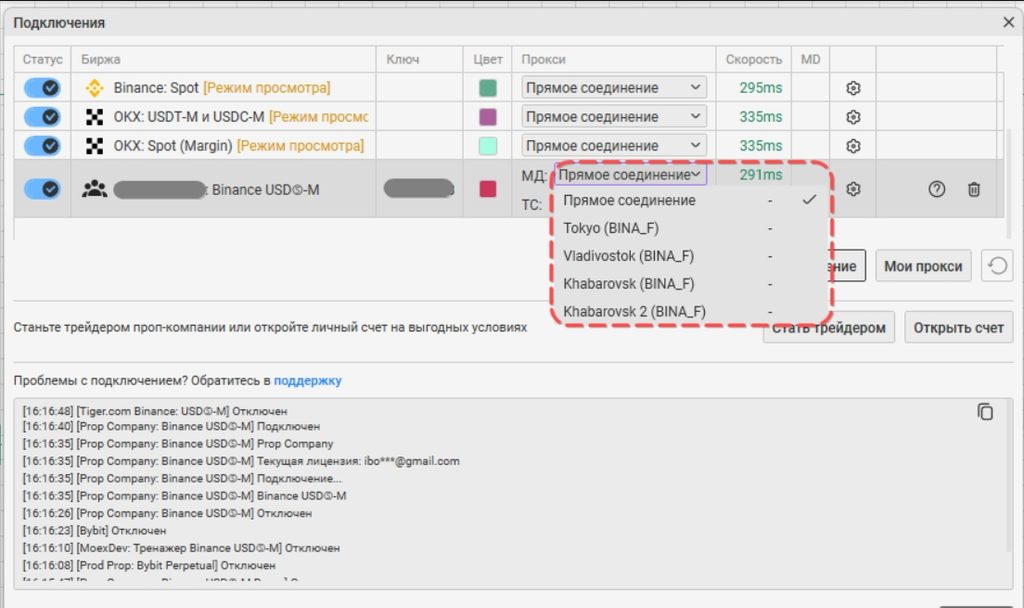Click the Prod Prop: Bybit Perpetual log line
This screenshot has height=608, width=1024.
pos(149,566)
